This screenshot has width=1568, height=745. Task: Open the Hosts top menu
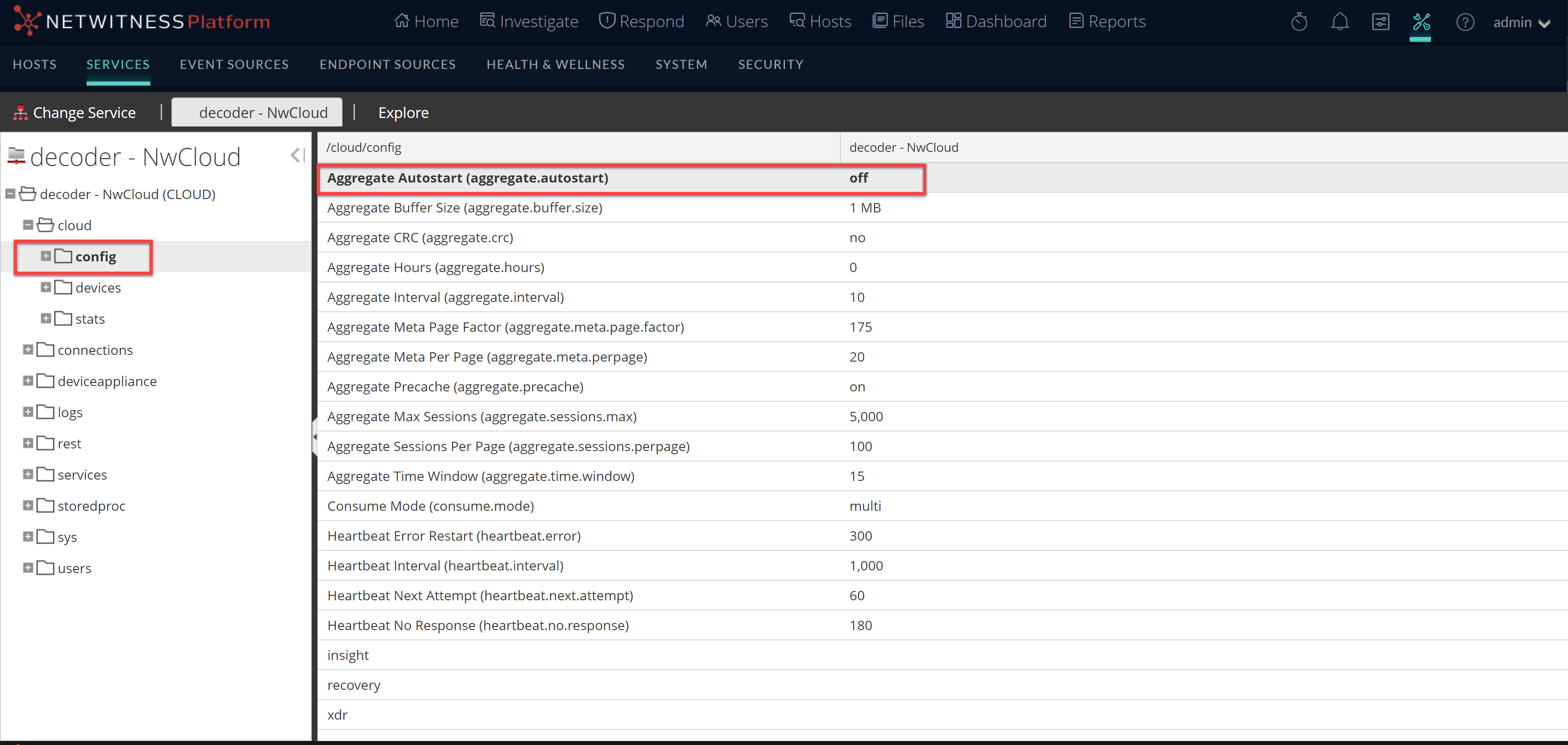pyautogui.click(x=820, y=21)
